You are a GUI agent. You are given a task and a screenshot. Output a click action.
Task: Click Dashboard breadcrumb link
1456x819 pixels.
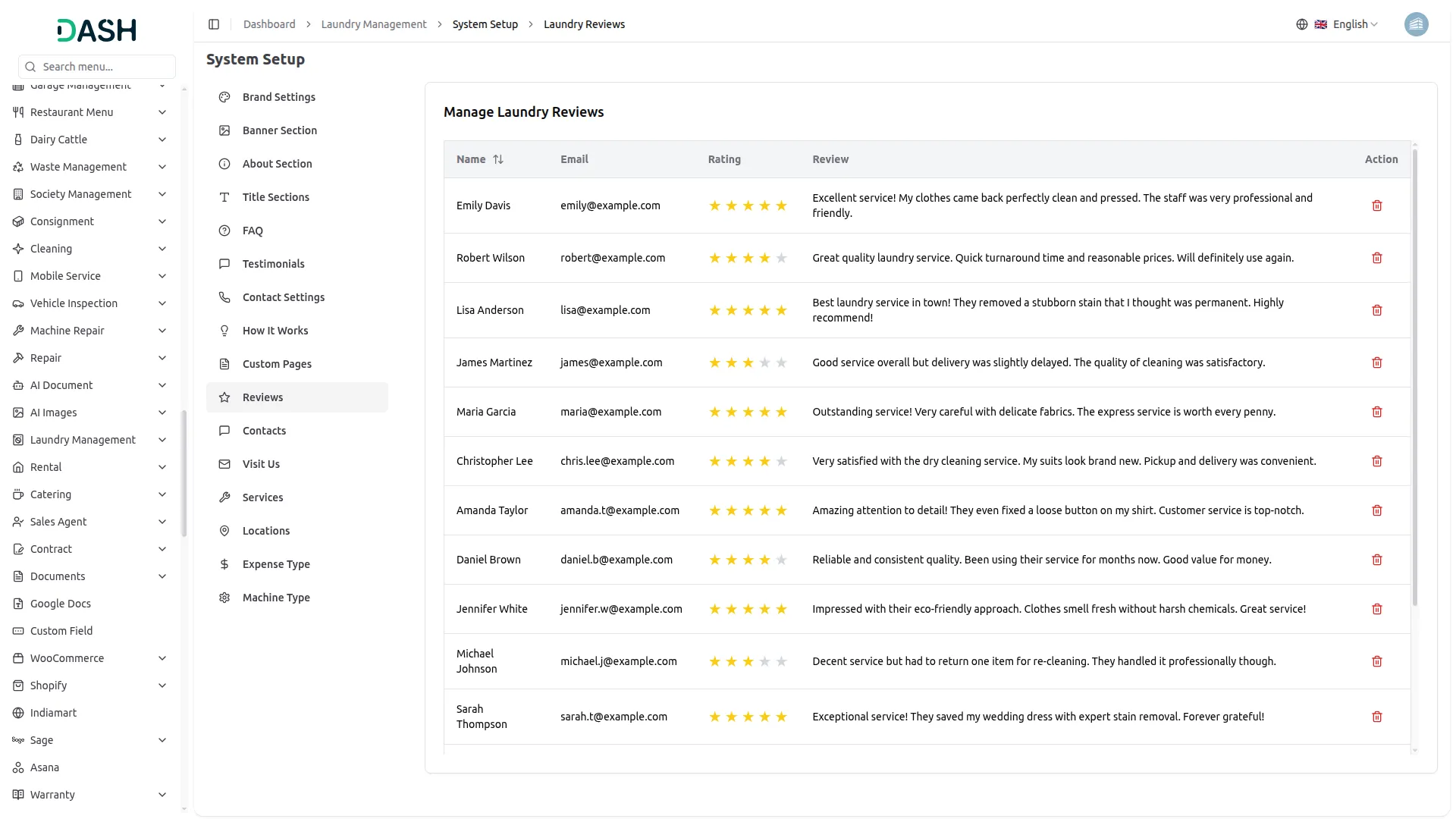pyautogui.click(x=269, y=24)
